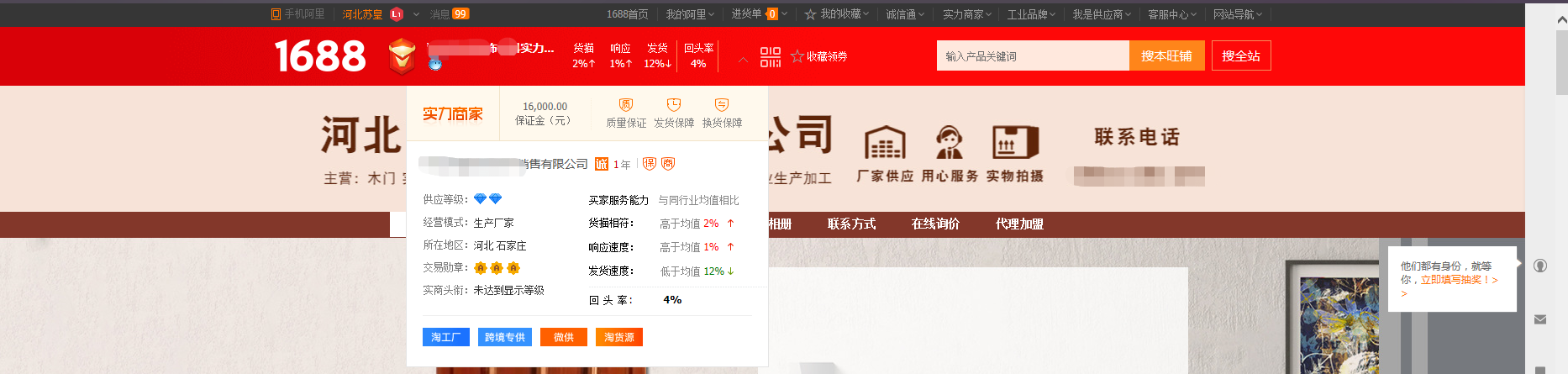Click the red-gold shield merchant badge

pyautogui.click(x=402, y=56)
